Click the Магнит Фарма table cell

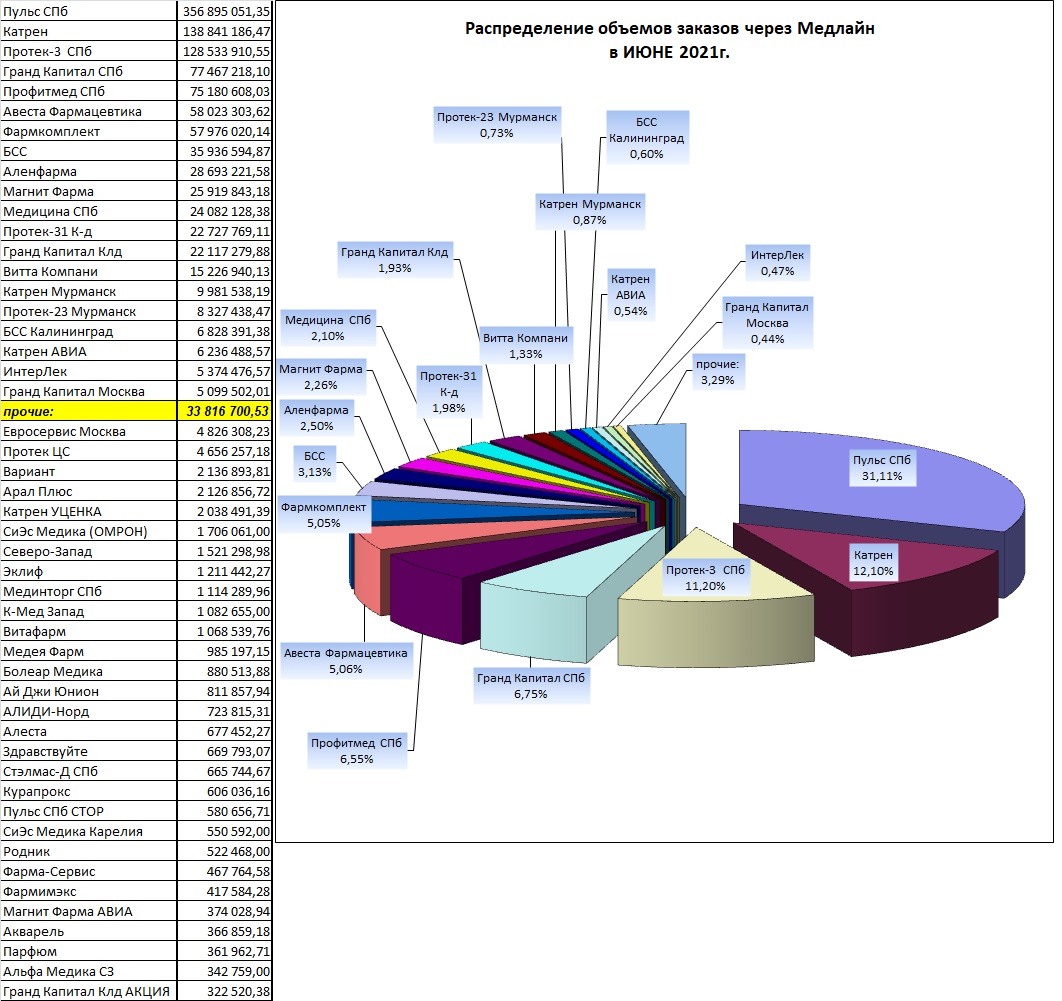(x=89, y=191)
